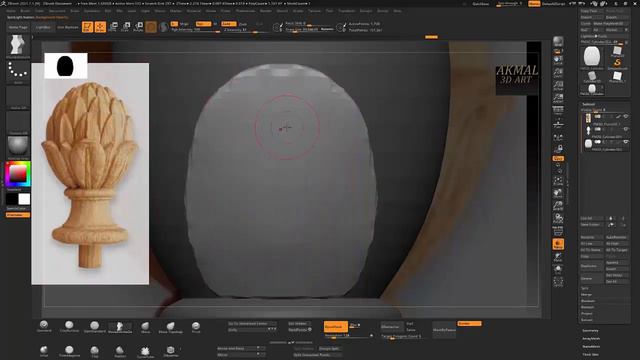Click the Zoom canvas icon
The height and width of the screenshot is (360, 640).
tap(558, 73)
